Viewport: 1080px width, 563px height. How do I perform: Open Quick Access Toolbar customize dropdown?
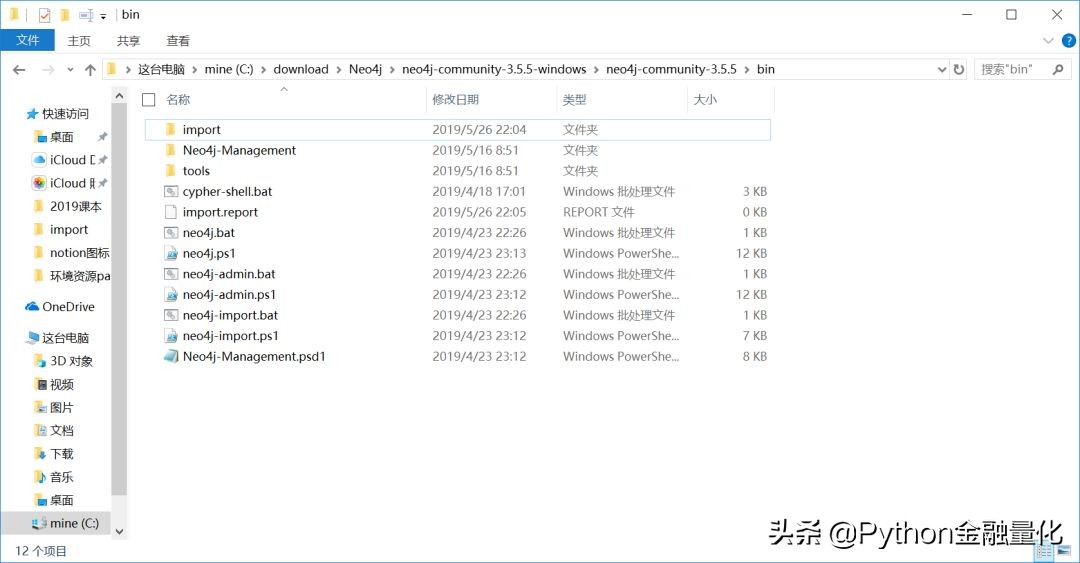click(x=103, y=16)
